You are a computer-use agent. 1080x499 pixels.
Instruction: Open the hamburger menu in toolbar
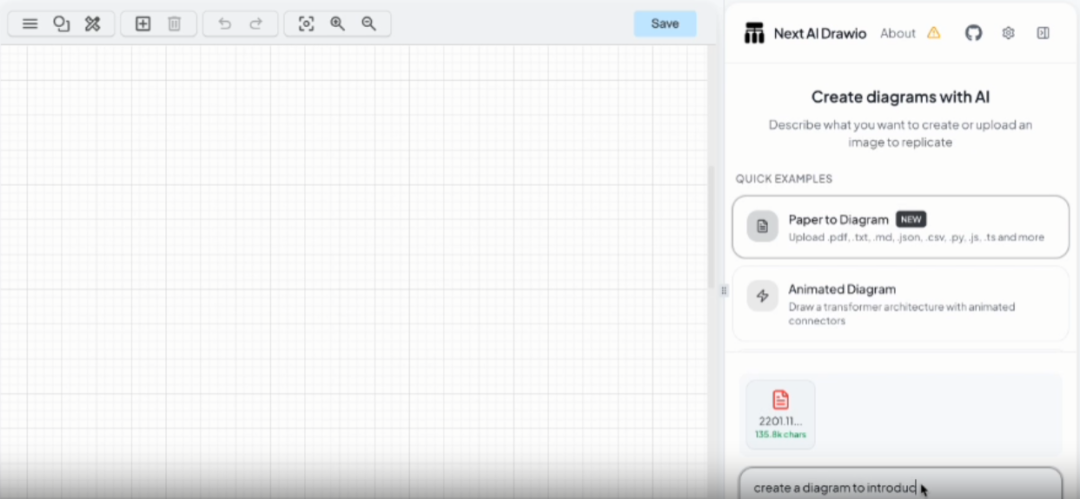(30, 24)
